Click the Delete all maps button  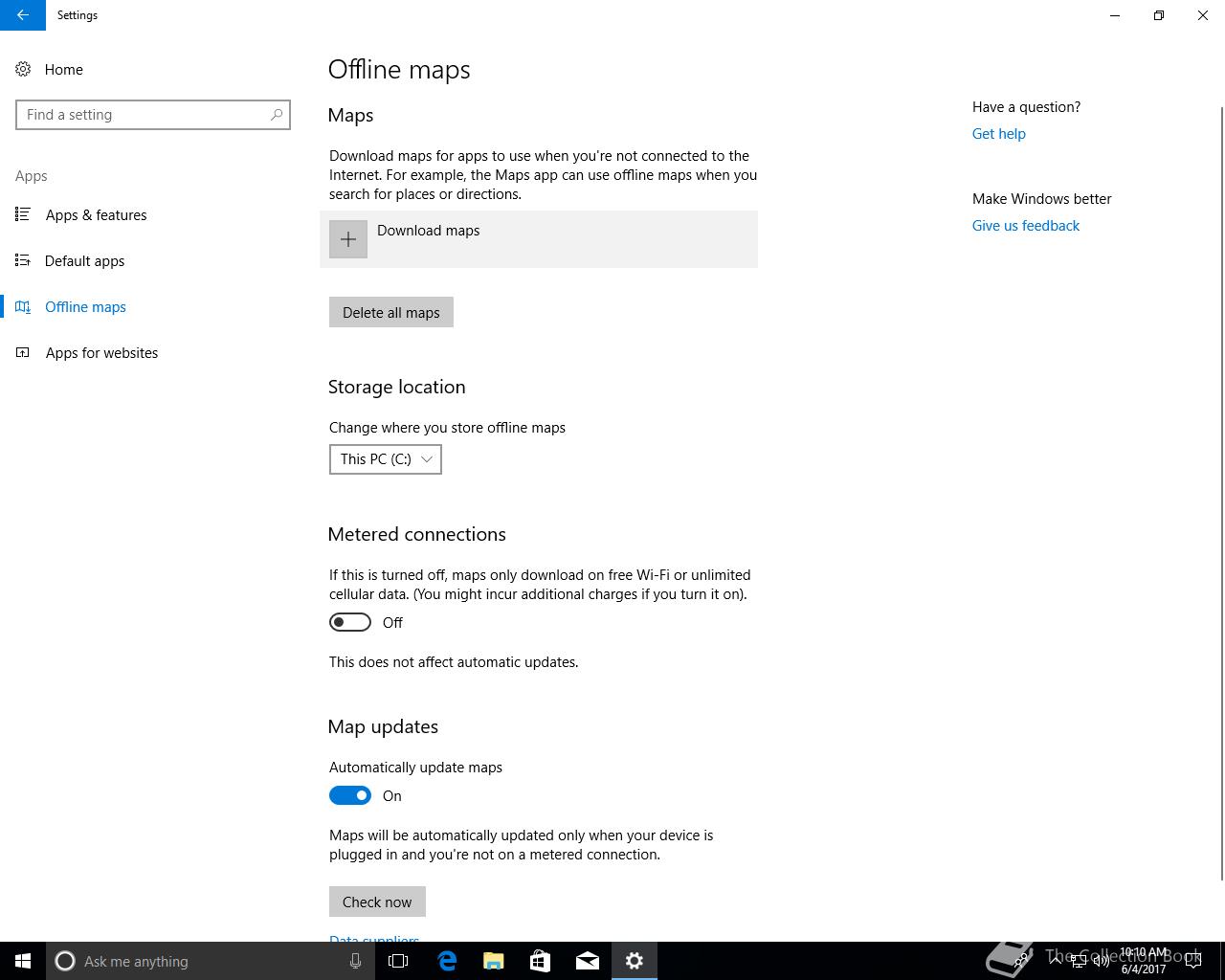tap(391, 312)
